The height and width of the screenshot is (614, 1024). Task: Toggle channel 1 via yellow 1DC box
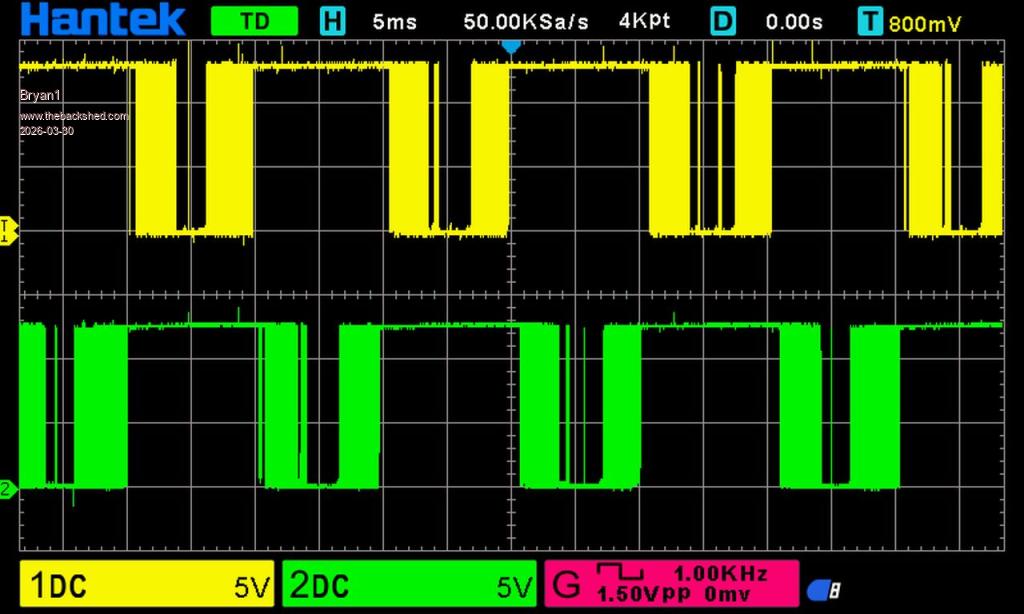coord(147,585)
